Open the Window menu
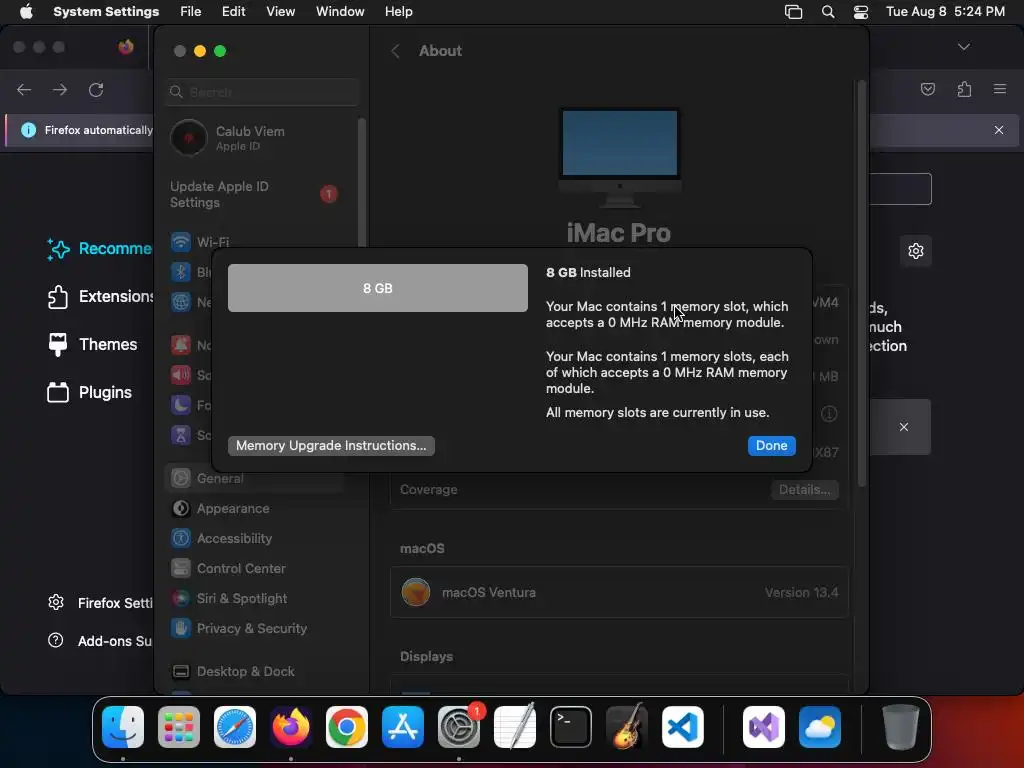Image resolution: width=1024 pixels, height=768 pixels. point(340,12)
